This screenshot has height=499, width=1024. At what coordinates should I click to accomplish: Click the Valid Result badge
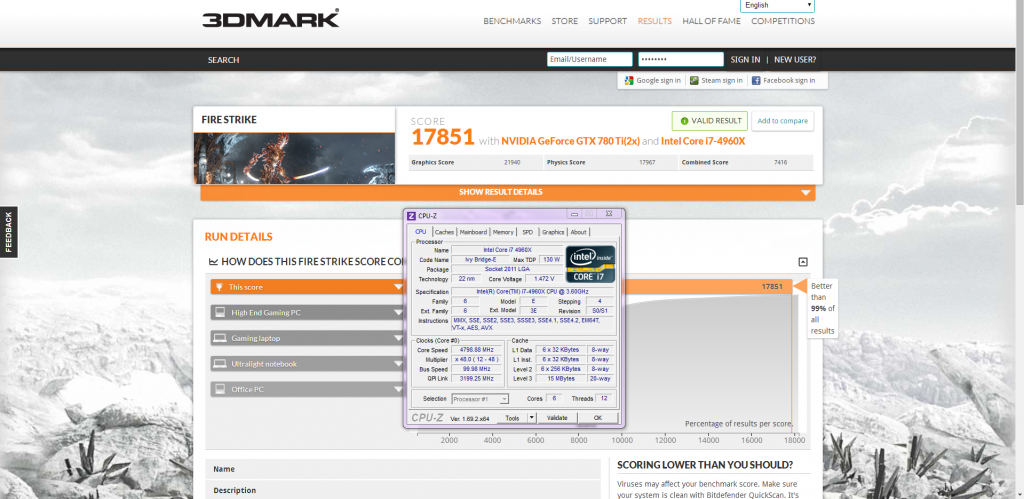point(710,121)
